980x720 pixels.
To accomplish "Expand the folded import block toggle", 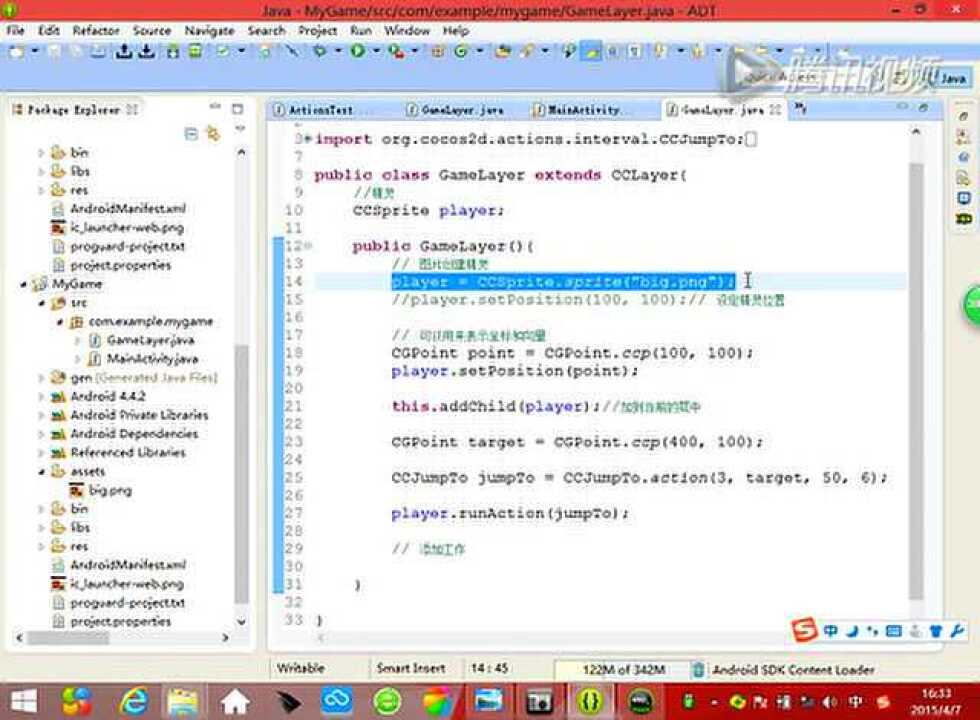I will (308, 139).
